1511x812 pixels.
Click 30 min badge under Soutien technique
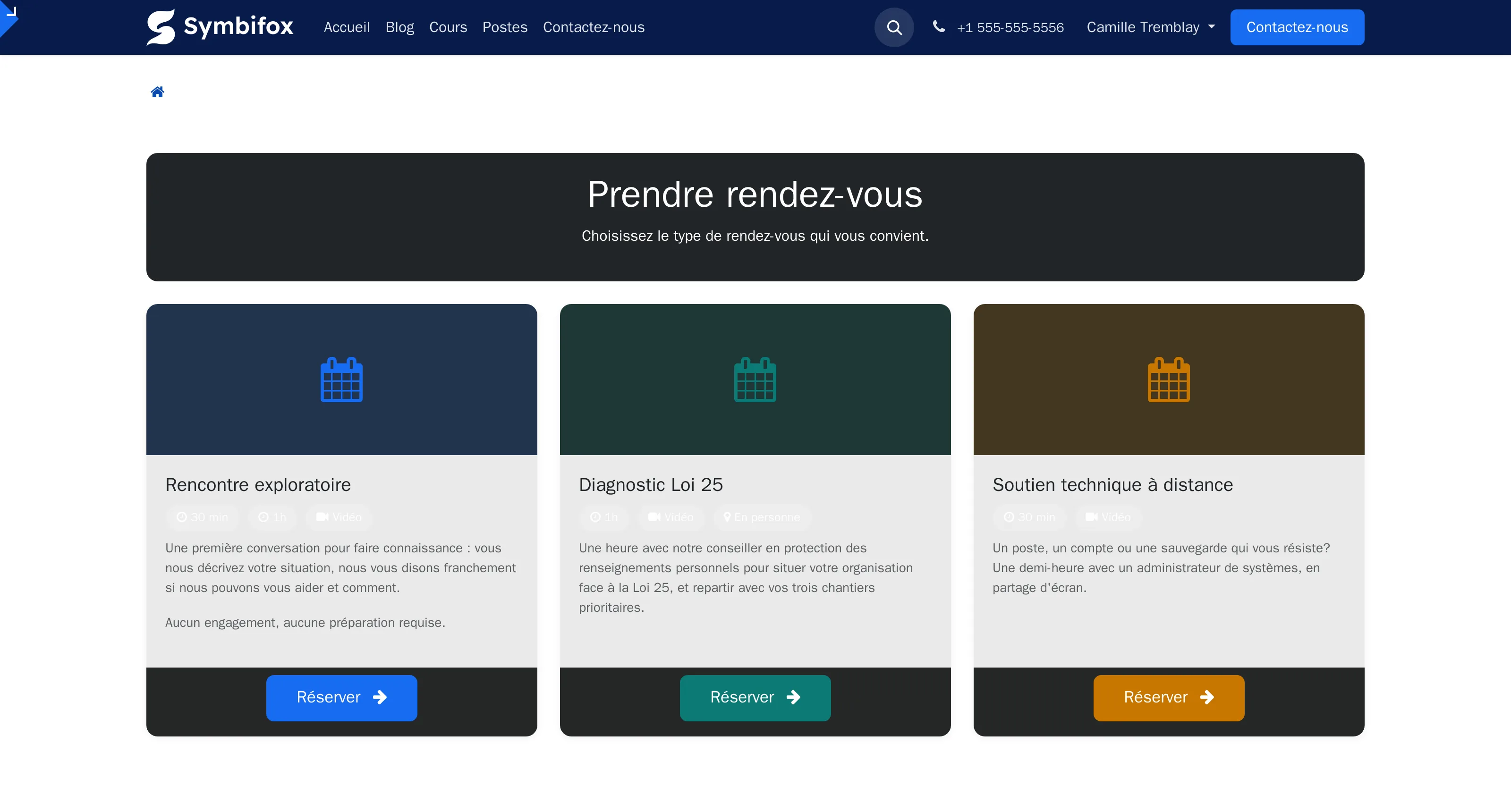pos(1029,517)
